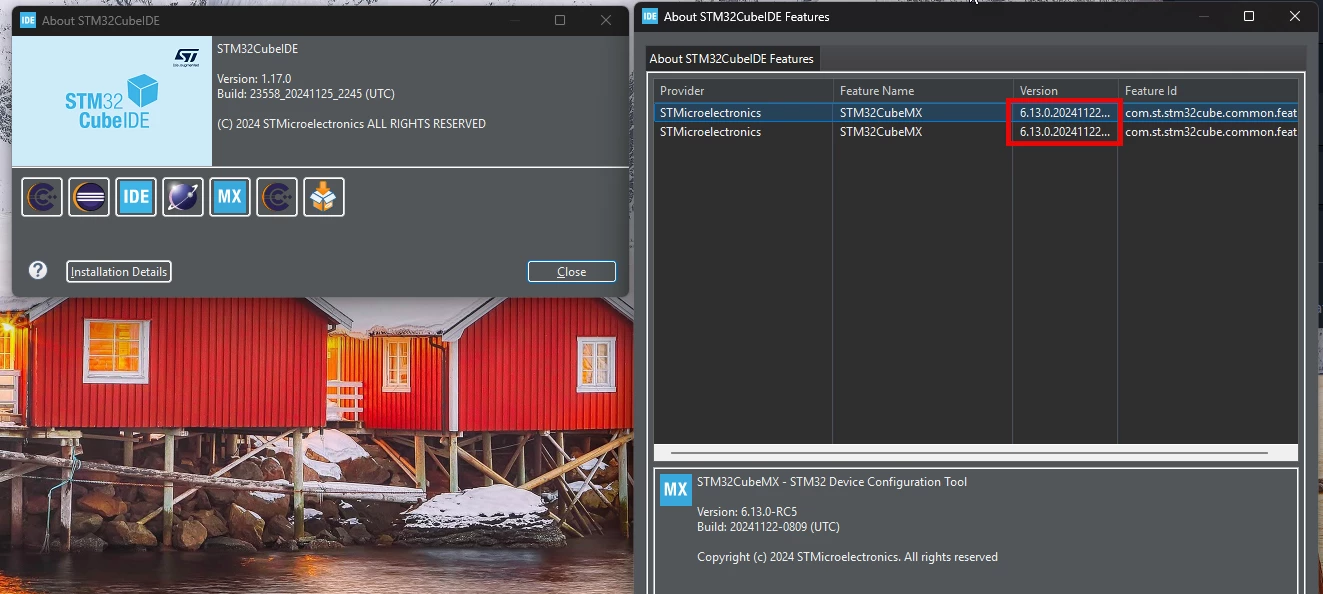
Task: Click the Eclipse platform striped-sphere icon
Action: [89, 197]
